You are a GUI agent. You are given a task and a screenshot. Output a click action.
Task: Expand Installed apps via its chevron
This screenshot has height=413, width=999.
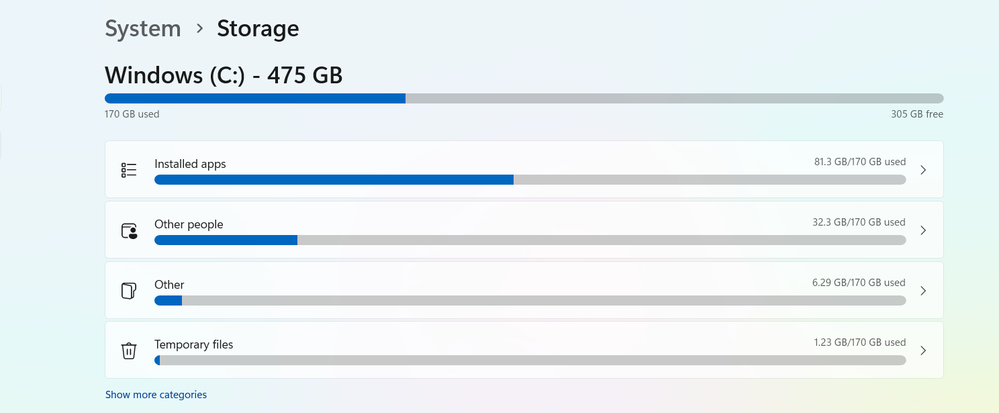[923, 170]
